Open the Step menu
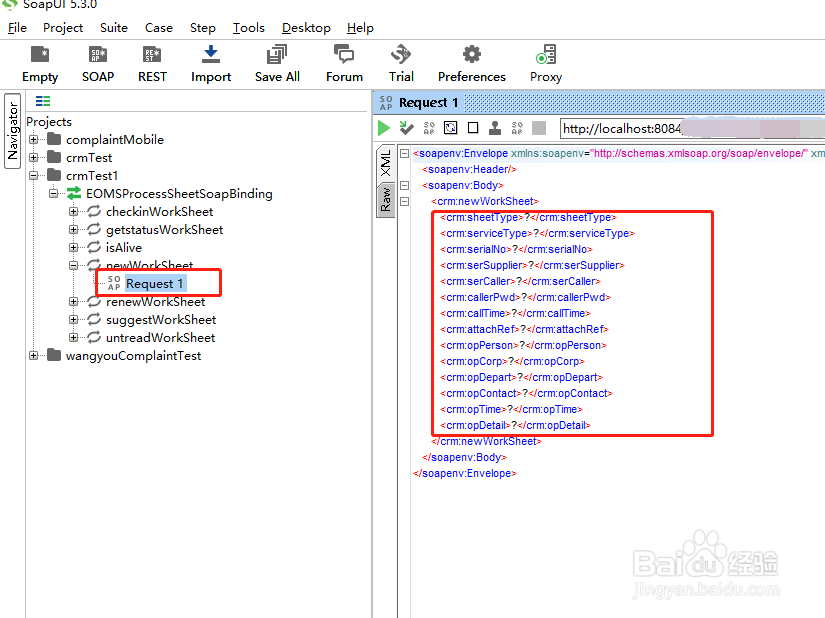The height and width of the screenshot is (618, 825). point(203,28)
